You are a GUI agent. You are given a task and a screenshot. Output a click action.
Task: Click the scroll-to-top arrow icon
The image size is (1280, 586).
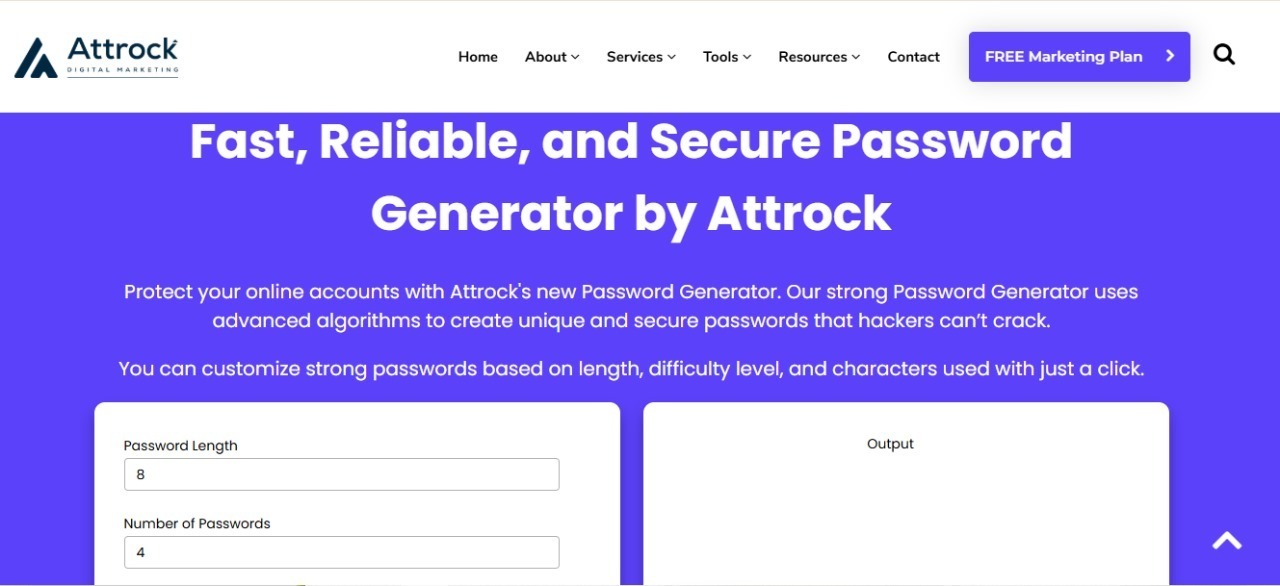pyautogui.click(x=1227, y=540)
